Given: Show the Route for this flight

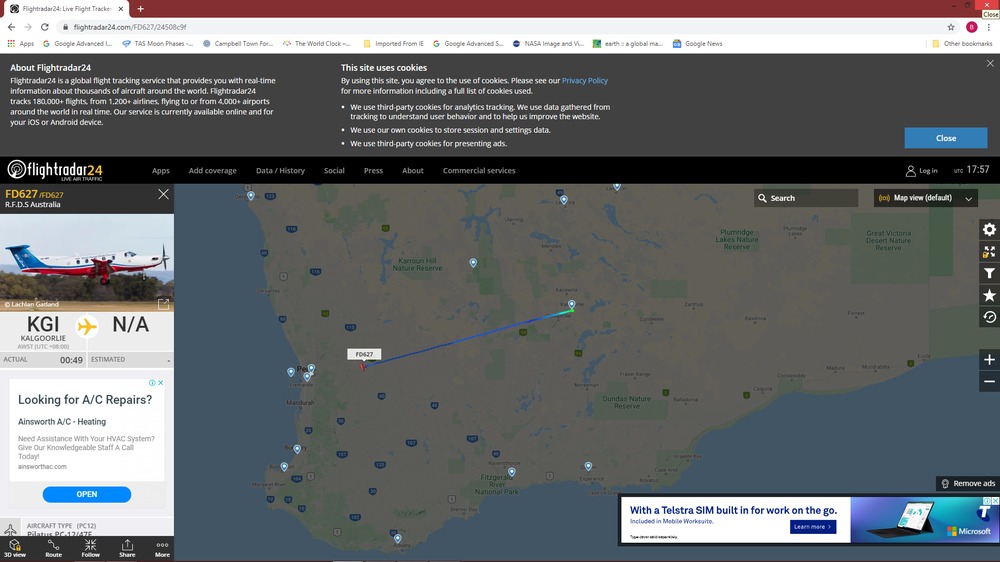Looking at the screenshot, I should pos(53,547).
